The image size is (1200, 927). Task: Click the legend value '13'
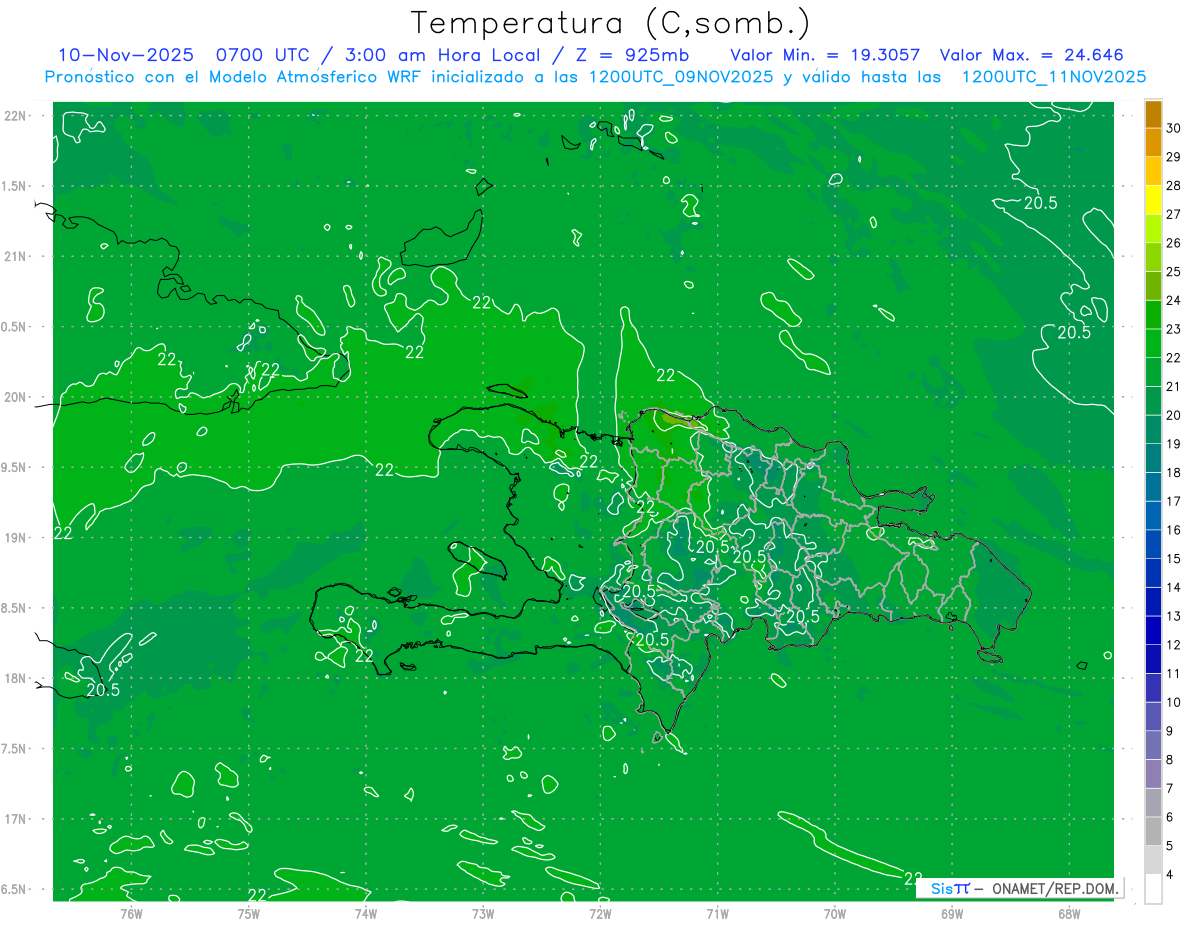pyautogui.click(x=1174, y=616)
